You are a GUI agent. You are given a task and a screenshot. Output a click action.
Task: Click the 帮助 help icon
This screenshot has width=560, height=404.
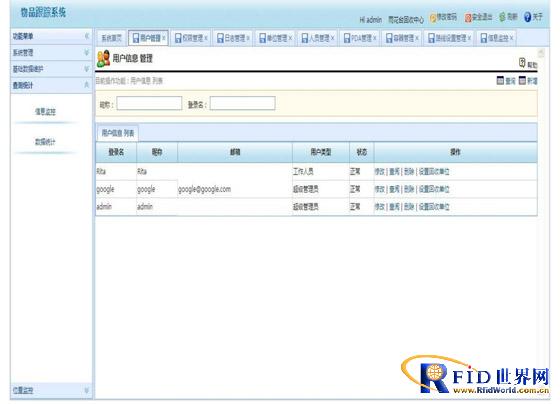coord(522,63)
